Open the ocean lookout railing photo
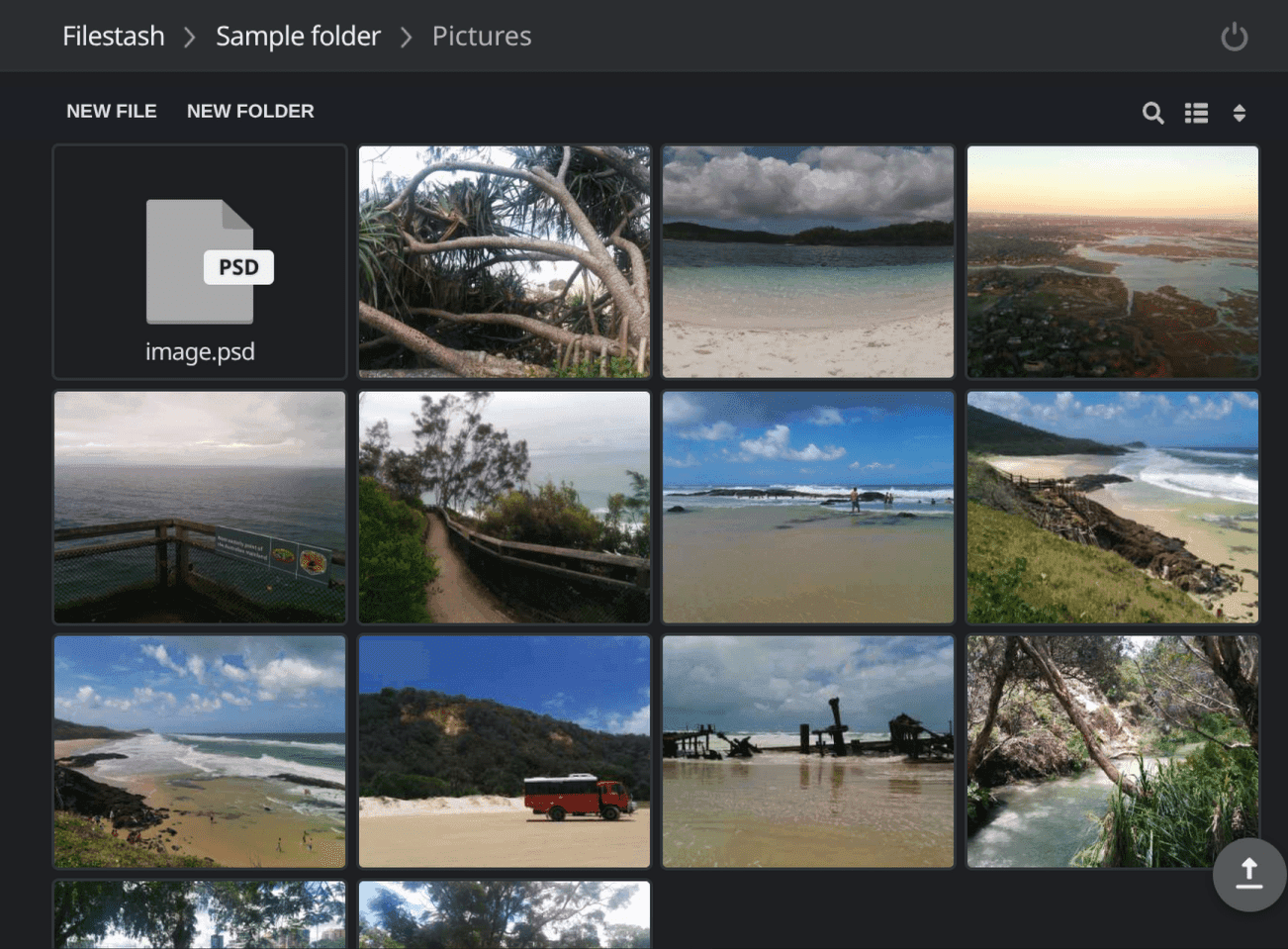The width and height of the screenshot is (1288, 949). (200, 507)
